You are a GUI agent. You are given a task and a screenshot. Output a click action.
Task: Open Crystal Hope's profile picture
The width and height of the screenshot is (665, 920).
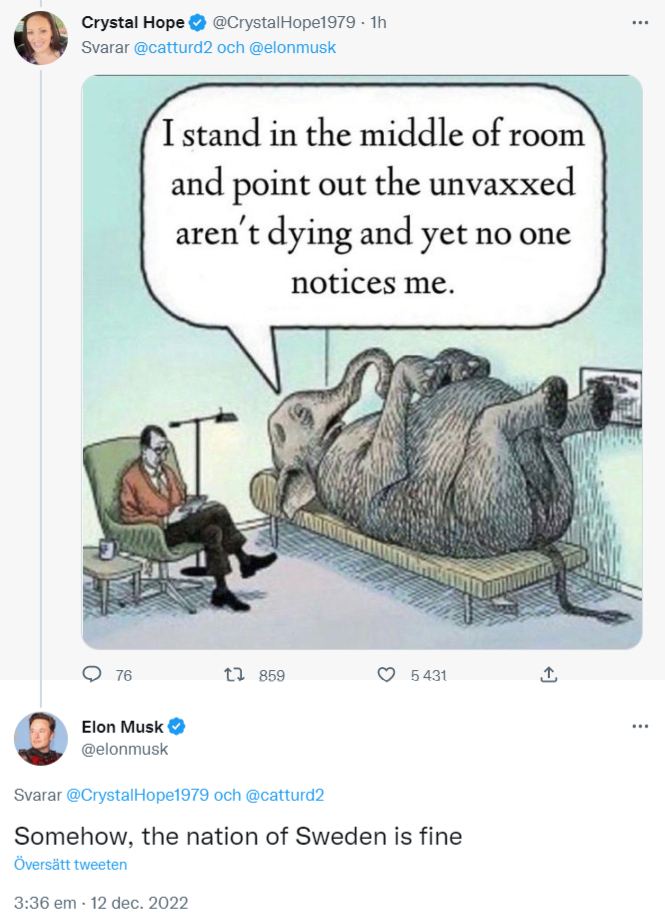[x=40, y=38]
